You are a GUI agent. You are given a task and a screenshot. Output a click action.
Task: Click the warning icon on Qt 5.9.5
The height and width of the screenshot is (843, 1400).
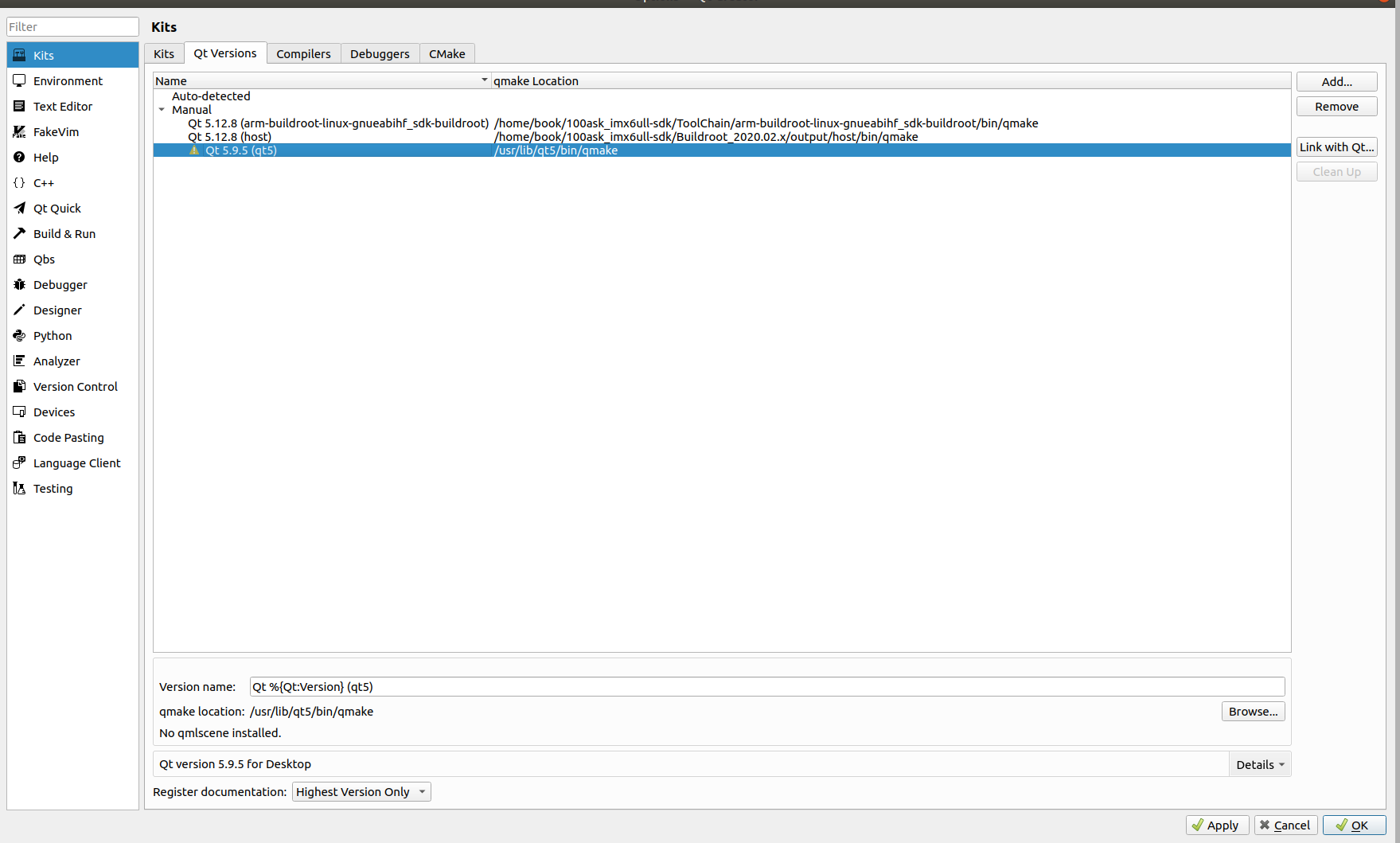coord(194,150)
